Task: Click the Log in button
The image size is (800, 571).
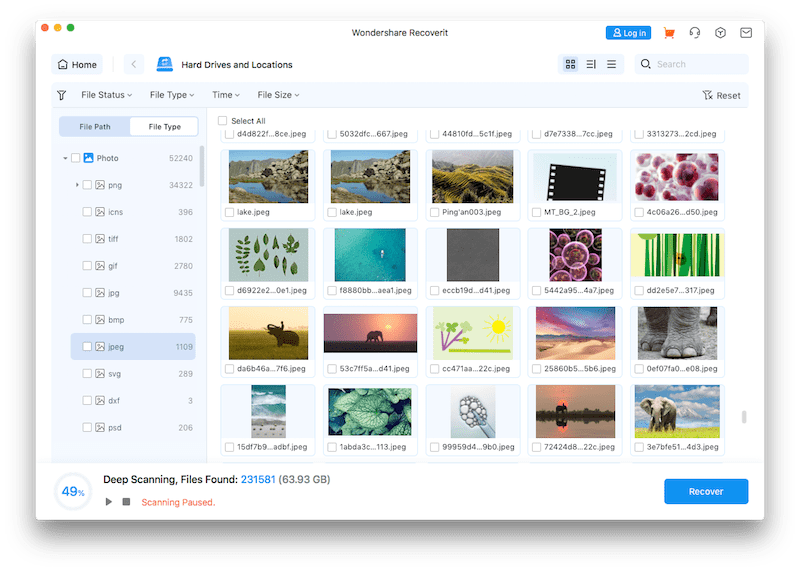Action: pyautogui.click(x=628, y=33)
